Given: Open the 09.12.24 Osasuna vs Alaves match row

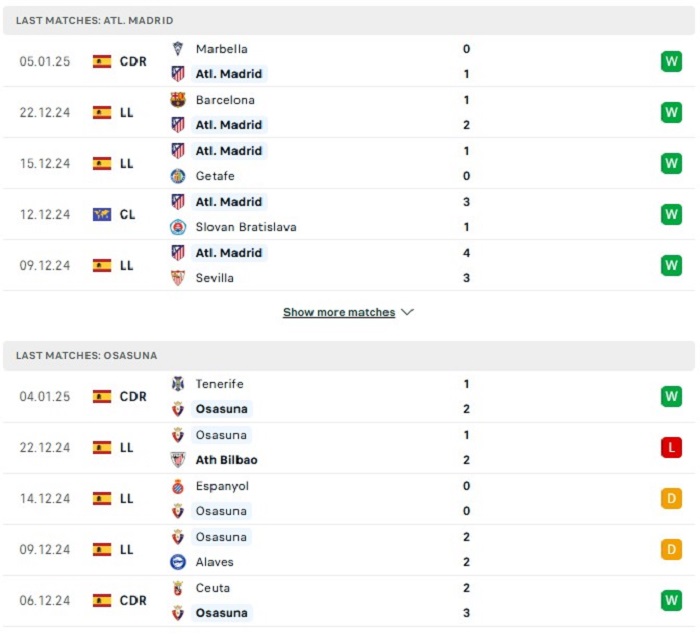Looking at the screenshot, I should pyautogui.click(x=349, y=550).
